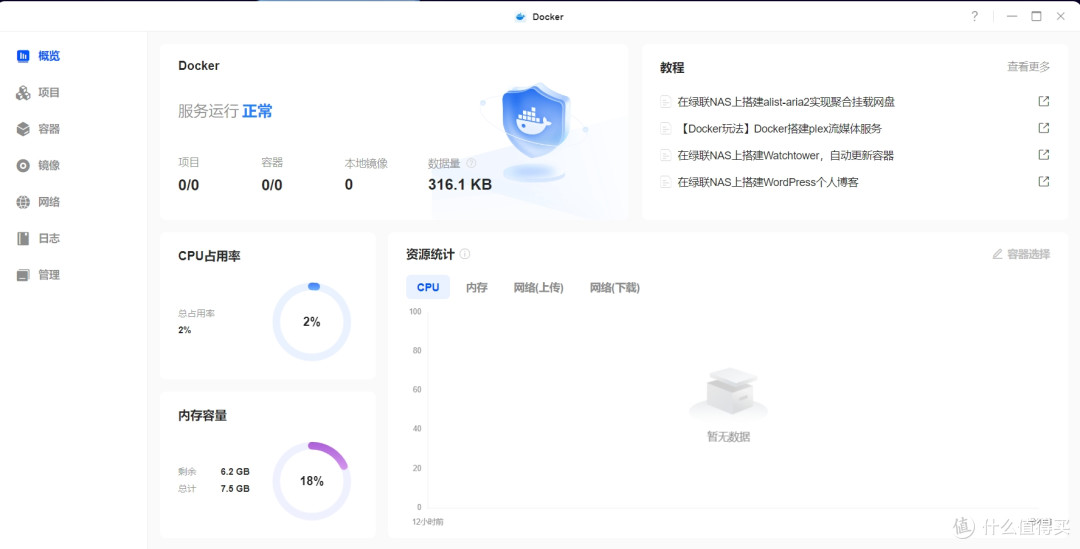Viewport: 1080px width, 549px height.
Task: Open the 日志 logs book icon
Action: (23, 238)
